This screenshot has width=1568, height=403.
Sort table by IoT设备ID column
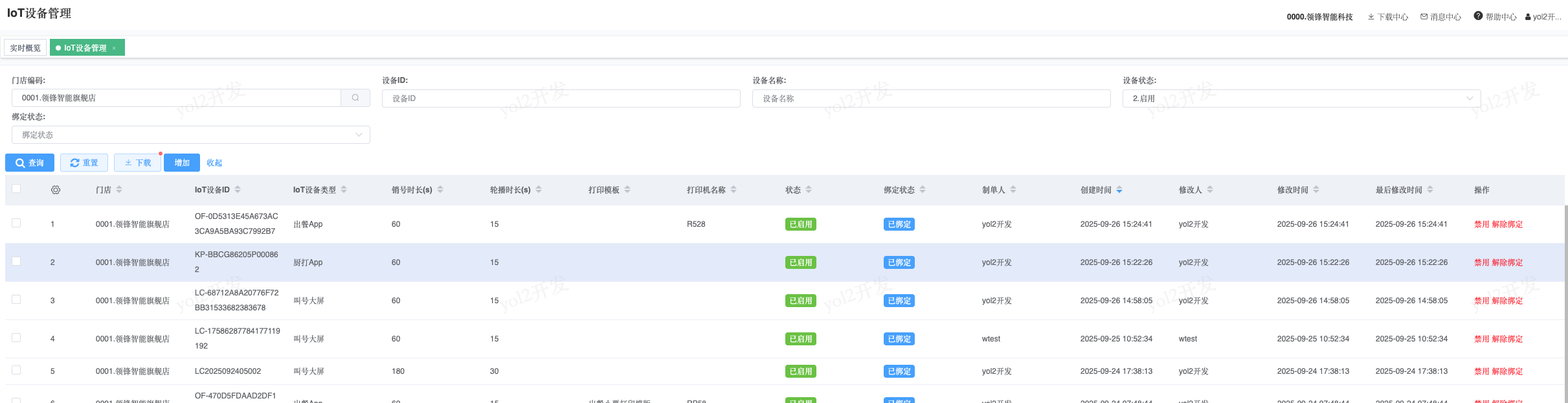tap(238, 190)
